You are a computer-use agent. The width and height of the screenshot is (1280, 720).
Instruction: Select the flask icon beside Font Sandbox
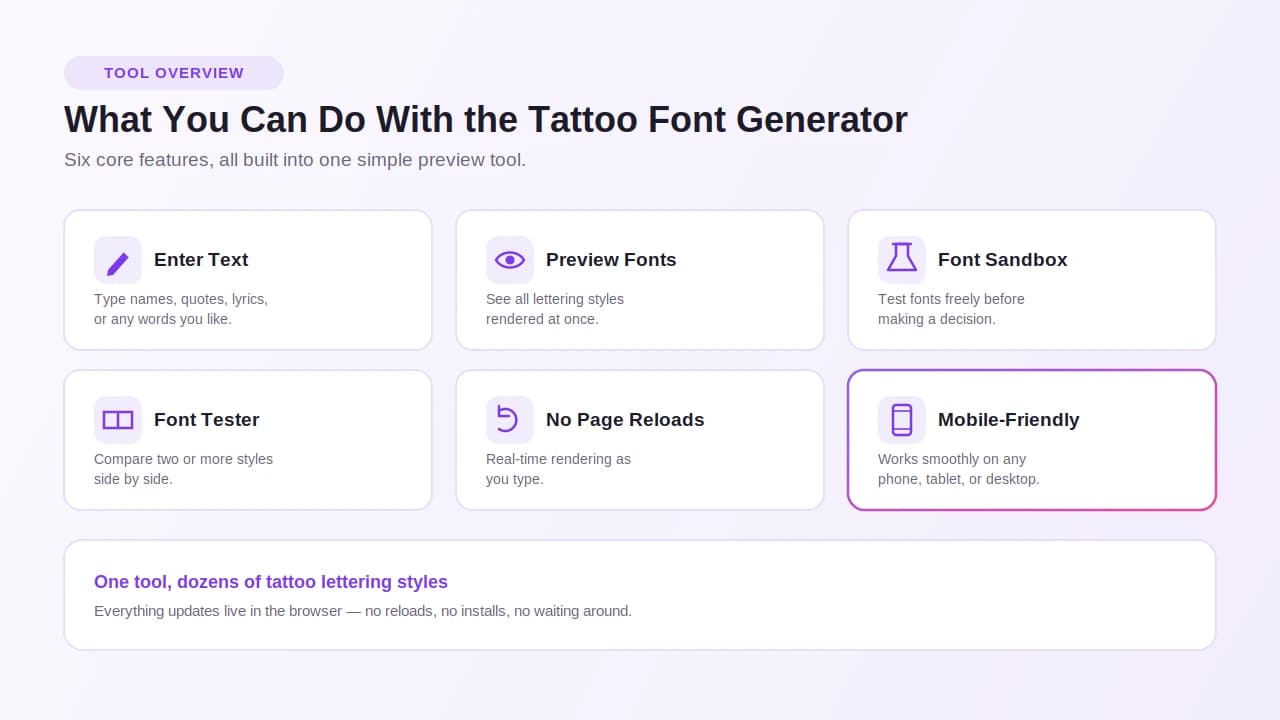pos(902,260)
